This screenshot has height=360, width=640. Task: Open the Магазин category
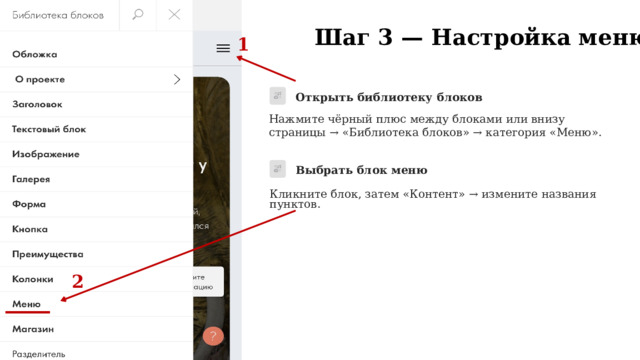(96, 329)
